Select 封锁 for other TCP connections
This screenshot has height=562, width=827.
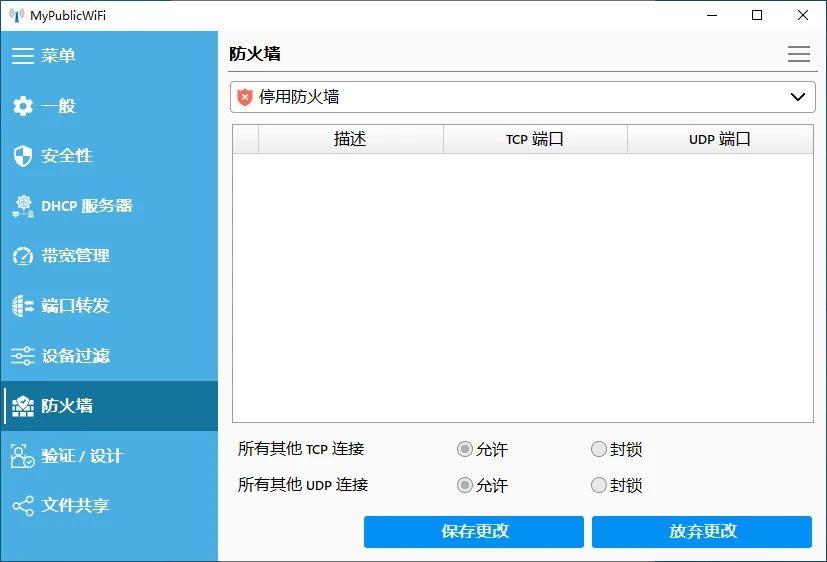pos(598,450)
